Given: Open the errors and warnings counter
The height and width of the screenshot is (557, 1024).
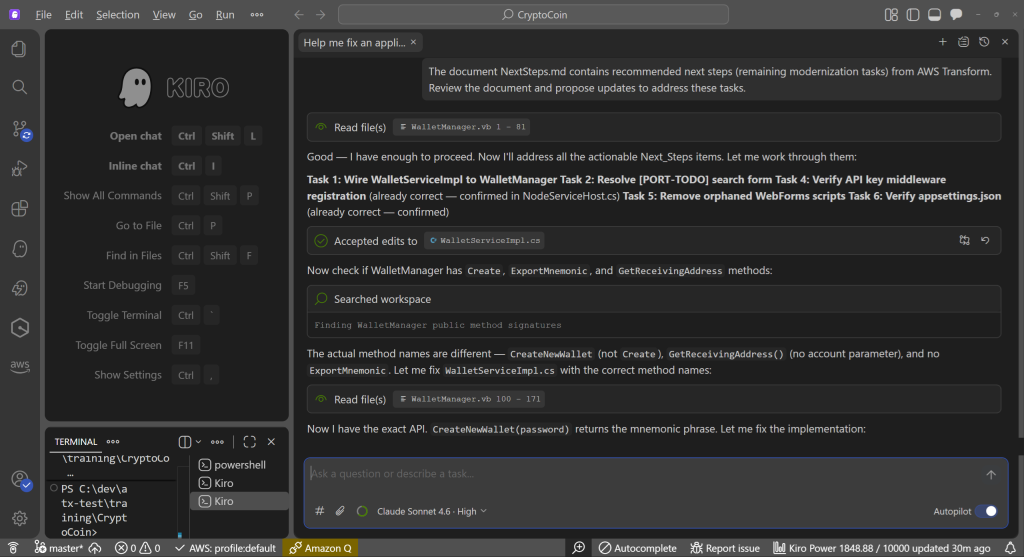Looking at the screenshot, I should 137,549.
